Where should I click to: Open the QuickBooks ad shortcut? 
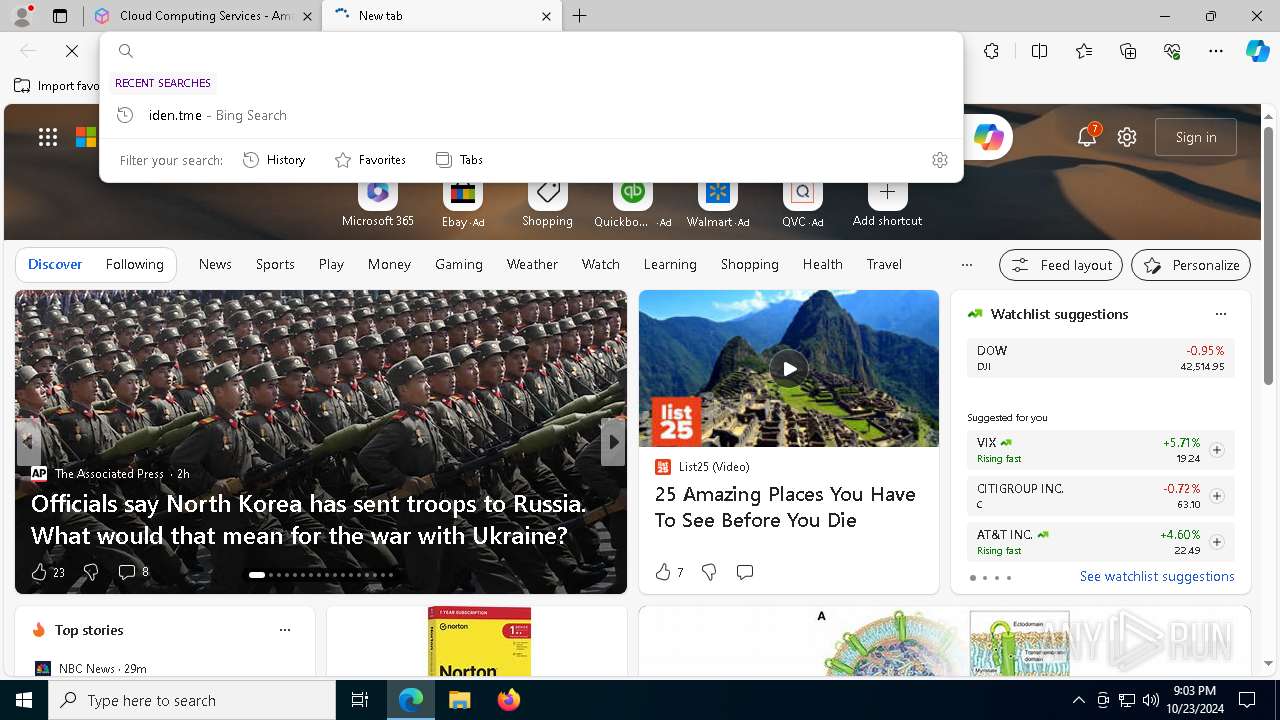(632, 205)
